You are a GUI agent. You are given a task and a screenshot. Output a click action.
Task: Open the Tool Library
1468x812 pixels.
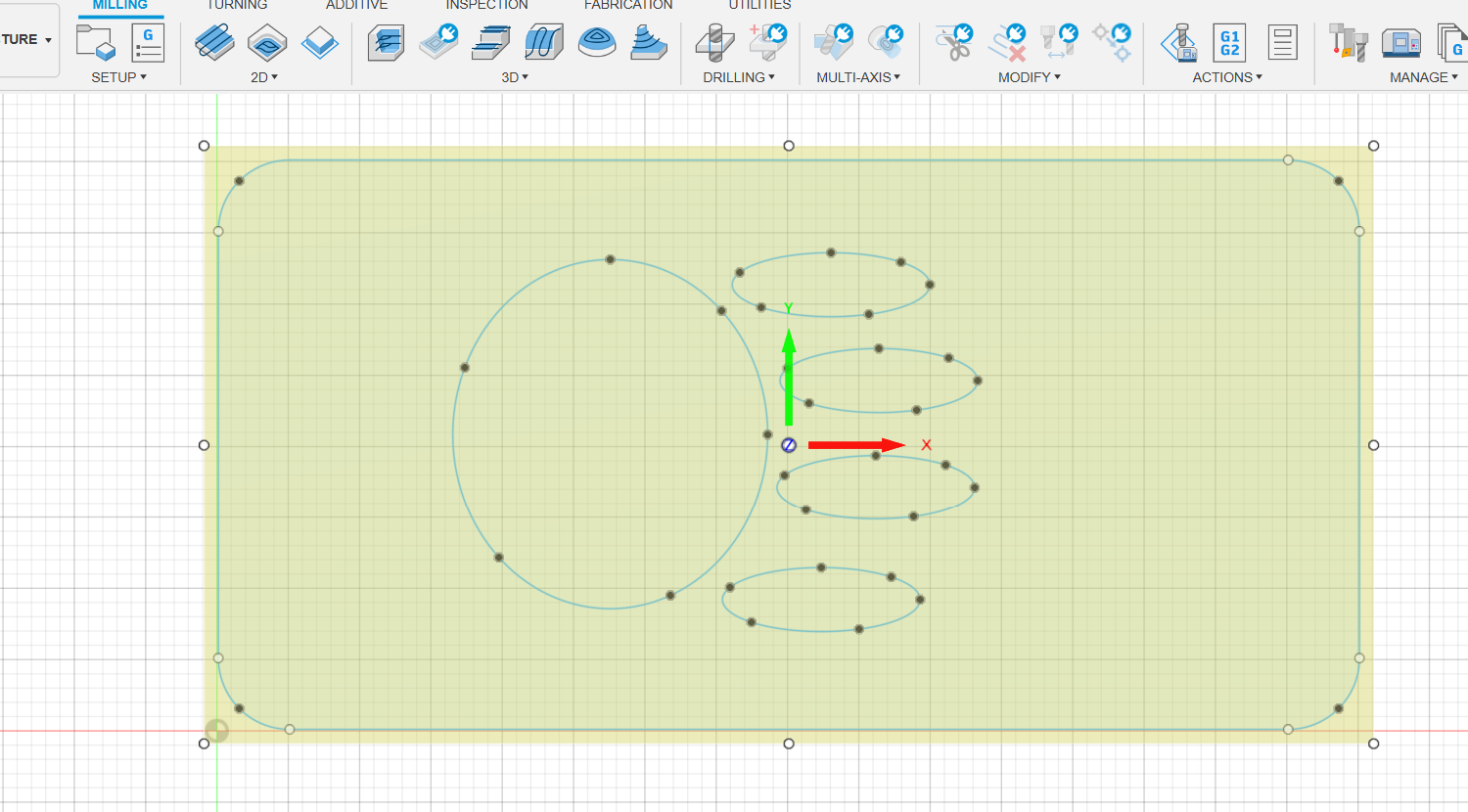coord(1349,43)
